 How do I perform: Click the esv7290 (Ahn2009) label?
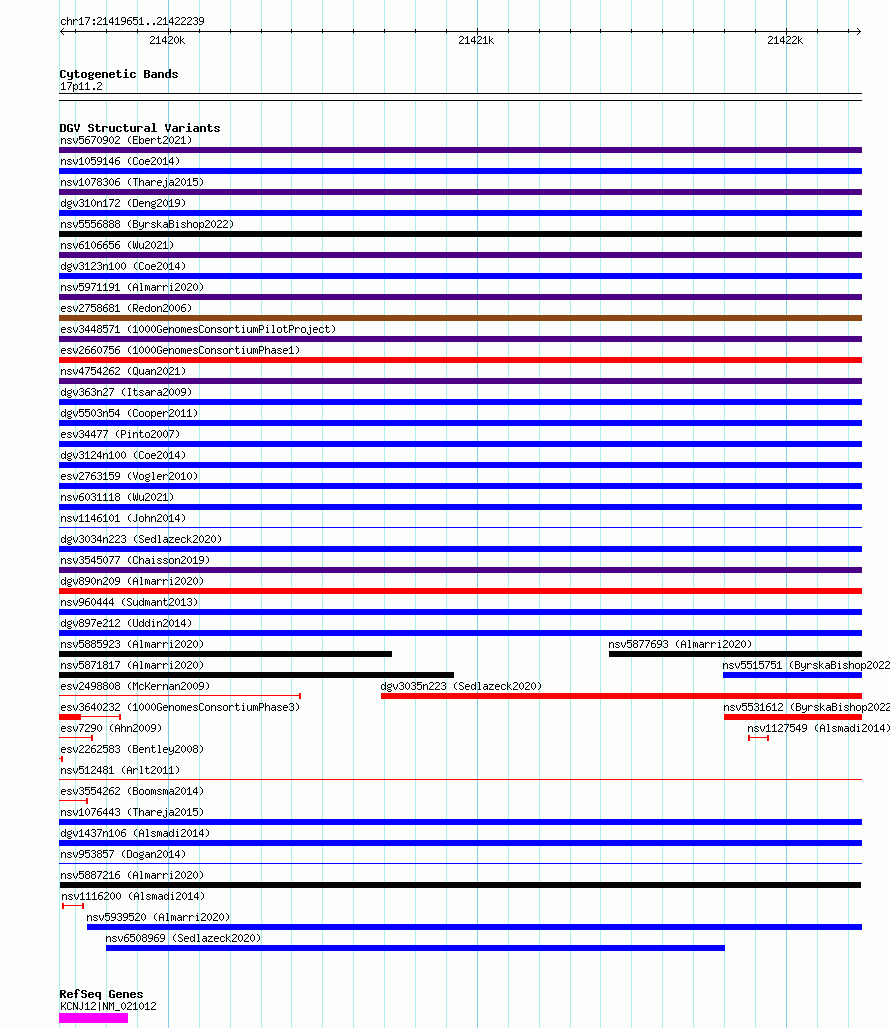pos(111,728)
